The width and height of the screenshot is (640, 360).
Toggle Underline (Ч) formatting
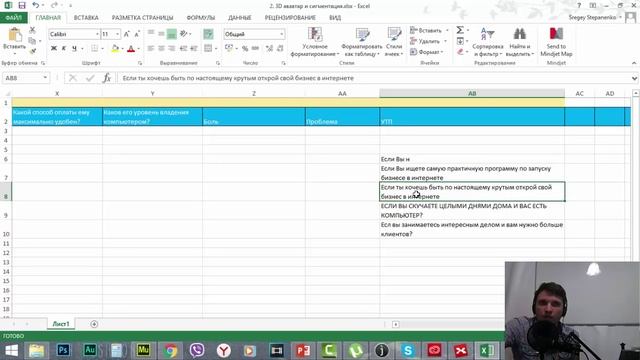[74, 49]
